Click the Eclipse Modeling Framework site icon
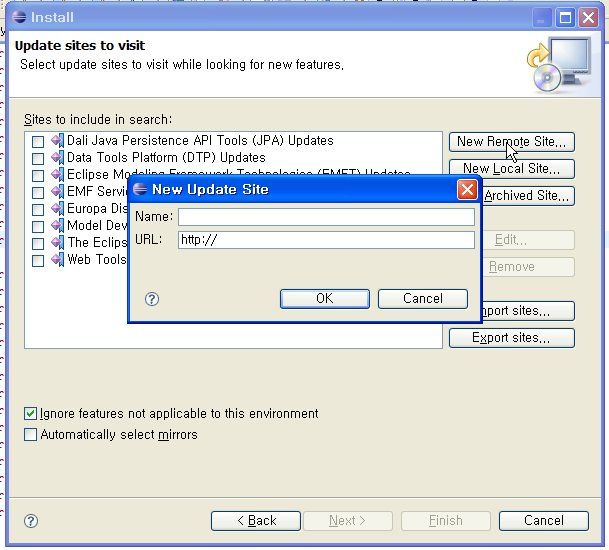609x550 pixels. tap(57, 175)
